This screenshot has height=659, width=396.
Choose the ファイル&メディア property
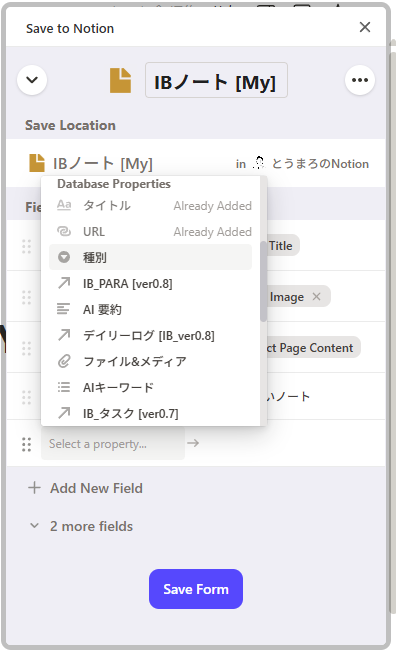pos(150,361)
